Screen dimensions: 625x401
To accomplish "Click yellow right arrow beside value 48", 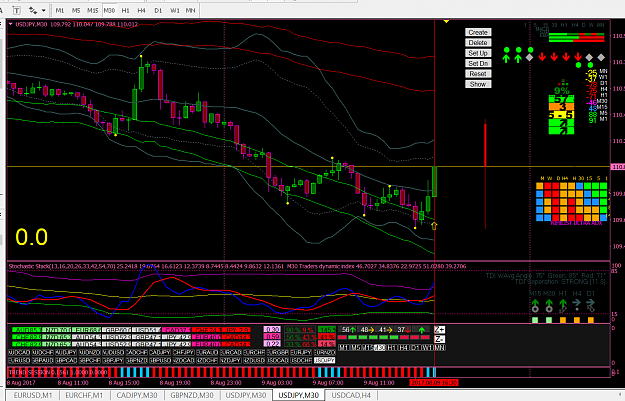I will (371, 330).
